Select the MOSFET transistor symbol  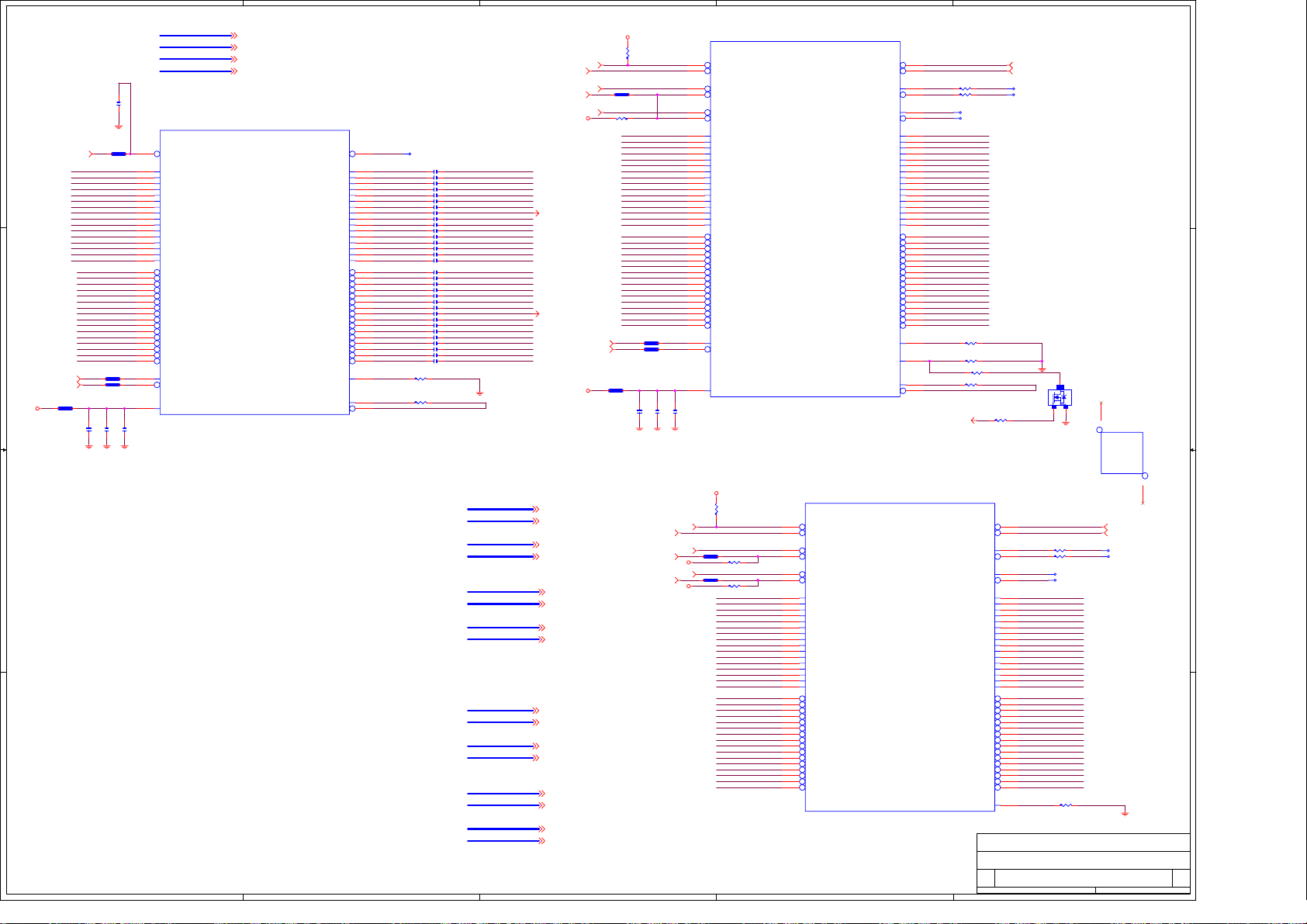click(x=1060, y=396)
